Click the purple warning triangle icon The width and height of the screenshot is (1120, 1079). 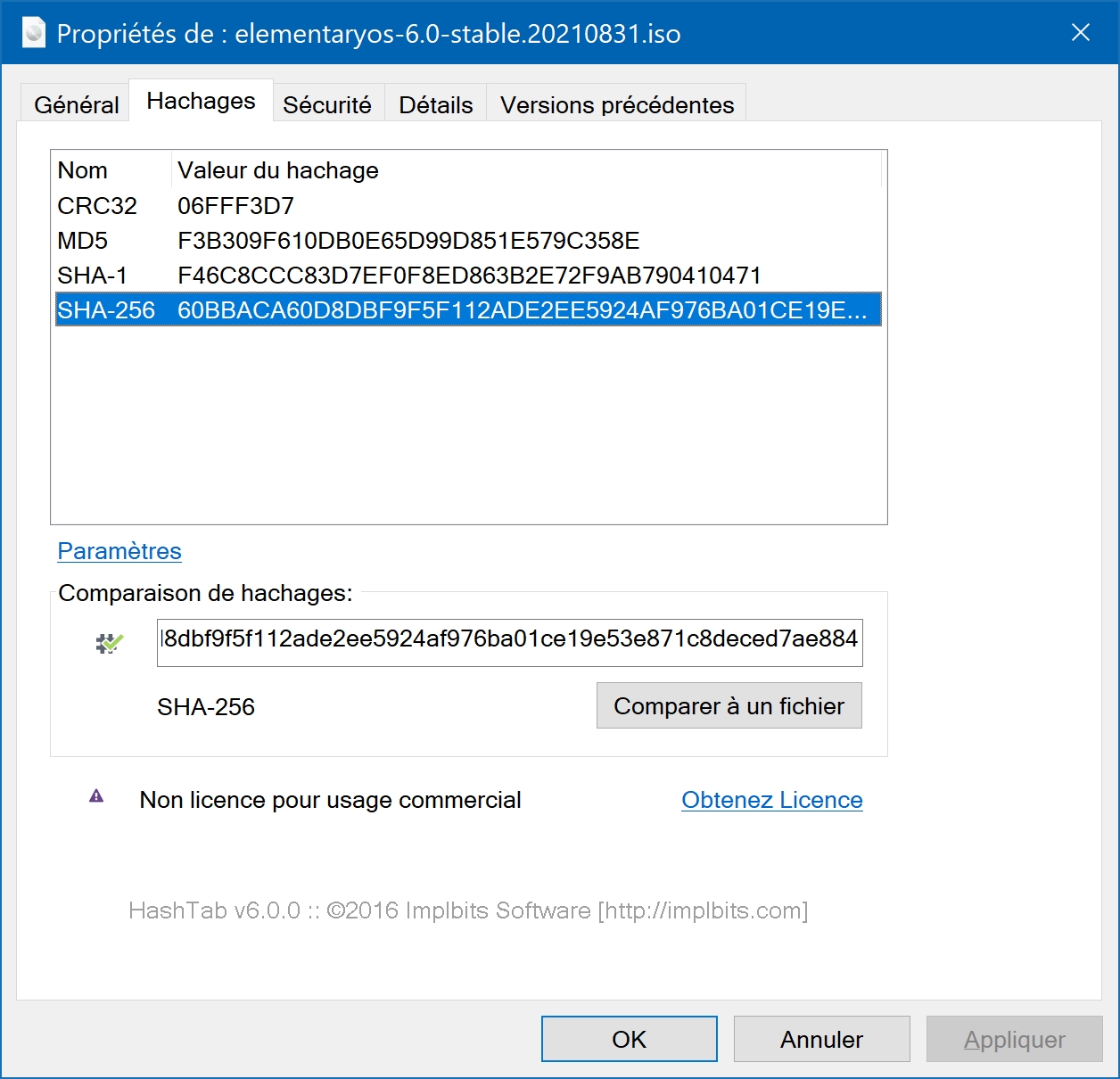(96, 796)
